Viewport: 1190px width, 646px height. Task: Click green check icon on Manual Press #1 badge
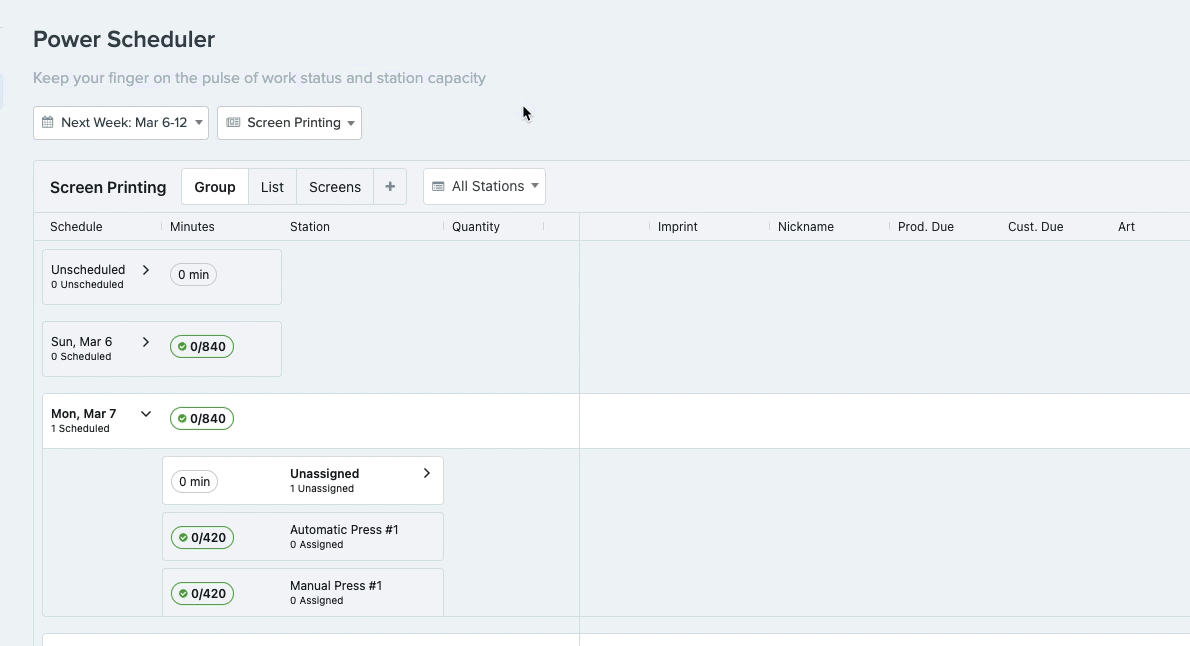click(x=183, y=594)
